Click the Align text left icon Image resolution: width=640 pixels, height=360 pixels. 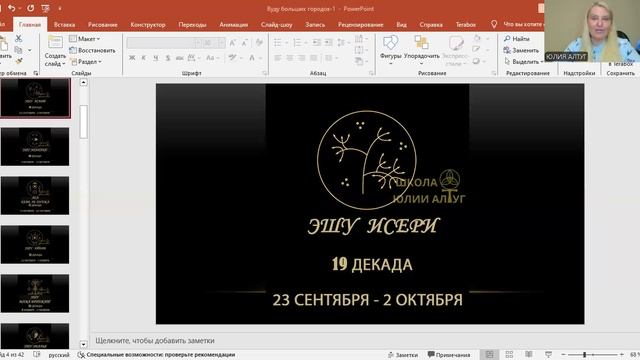coord(278,58)
